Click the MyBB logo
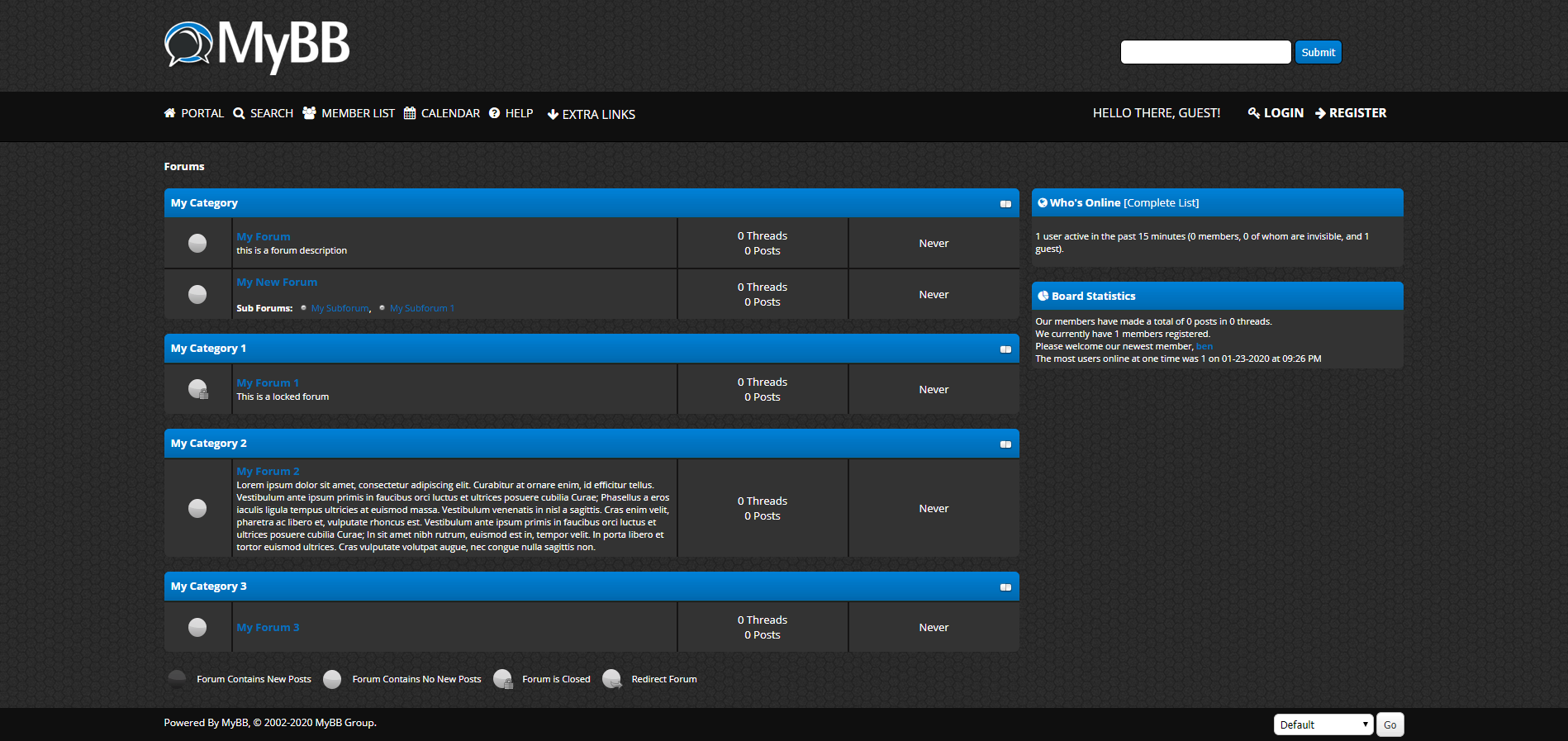The width and height of the screenshot is (1568, 741). point(257,45)
